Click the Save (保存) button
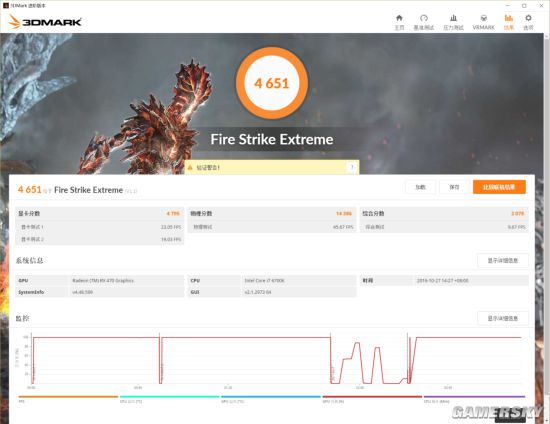 click(x=454, y=187)
